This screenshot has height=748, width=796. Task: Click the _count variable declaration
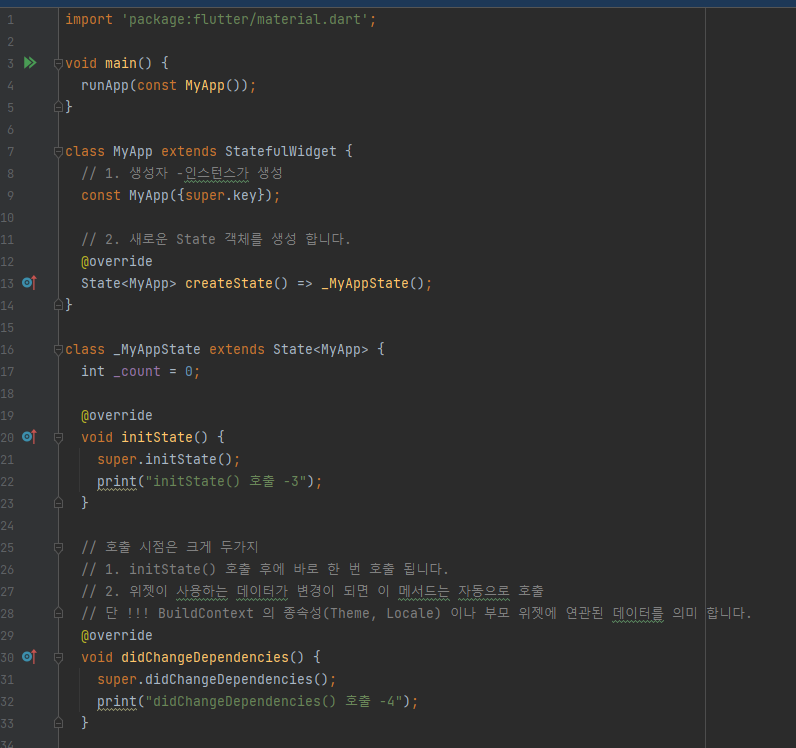click(x=137, y=372)
